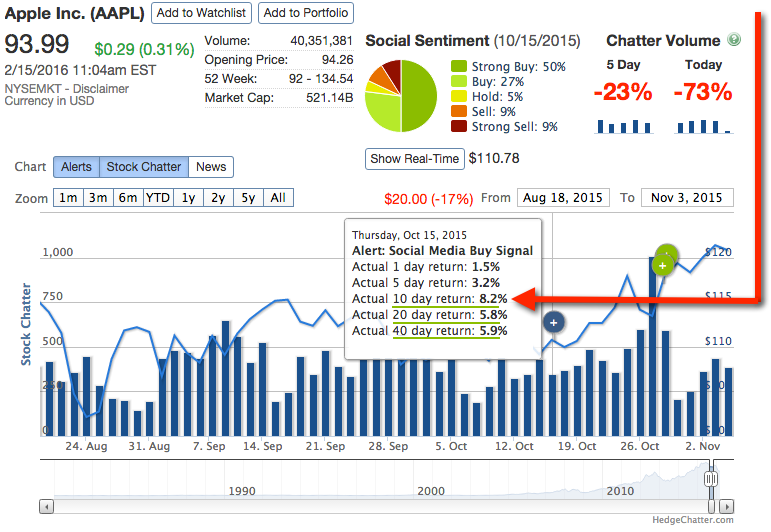Click the blue plus alert marker
The width and height of the screenshot is (771, 532).
point(554,323)
